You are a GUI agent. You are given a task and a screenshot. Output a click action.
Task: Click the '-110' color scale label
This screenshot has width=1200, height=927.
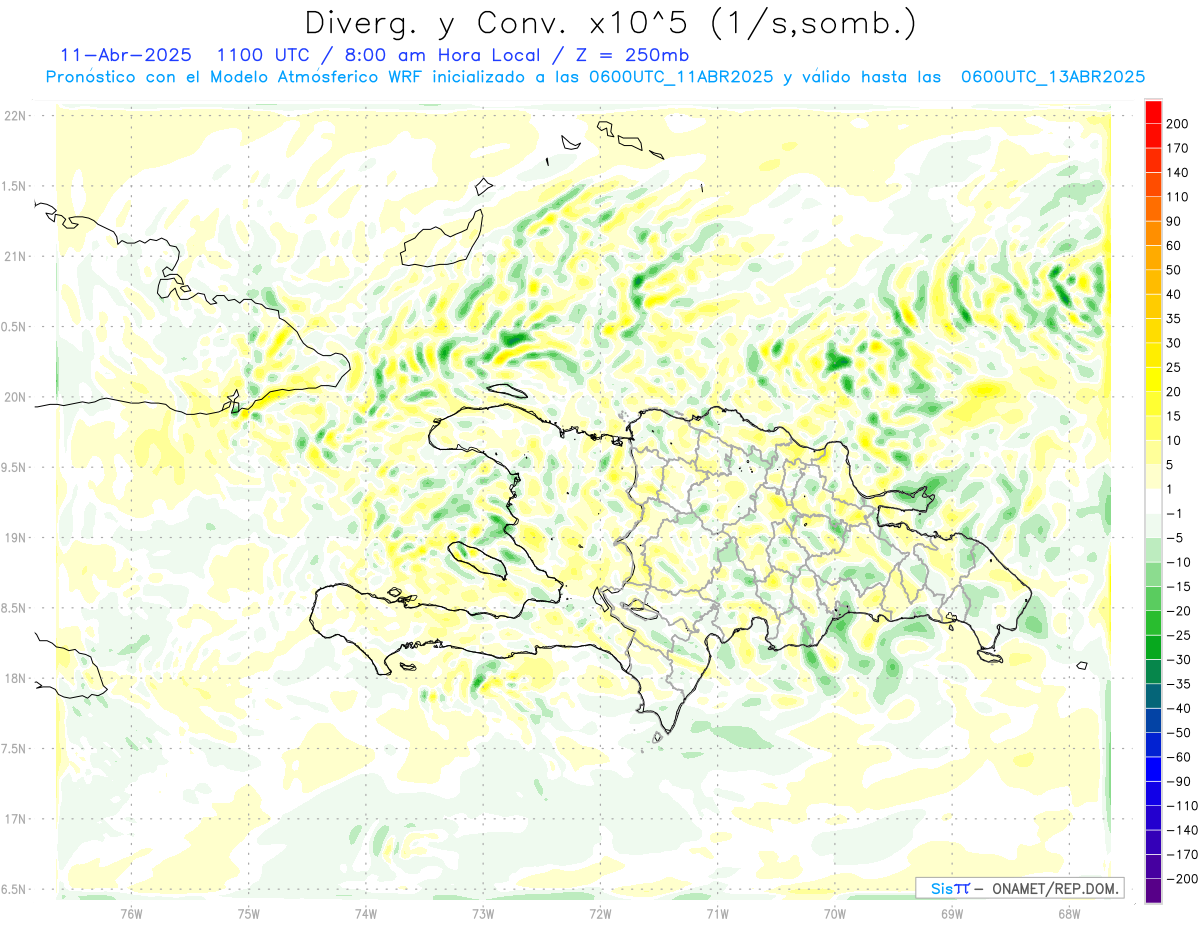[1181, 805]
